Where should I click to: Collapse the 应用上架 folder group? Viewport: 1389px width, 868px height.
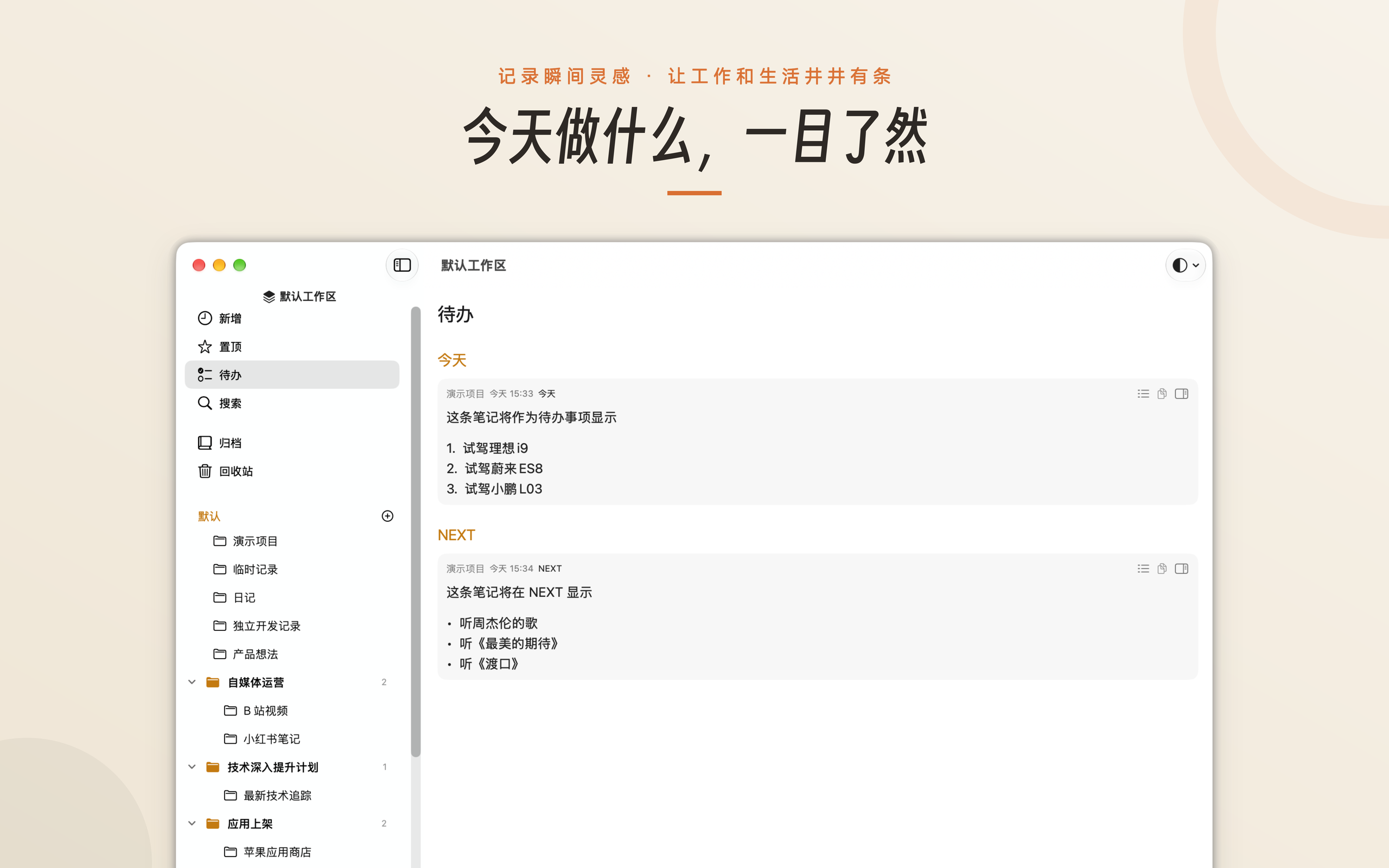point(192,823)
